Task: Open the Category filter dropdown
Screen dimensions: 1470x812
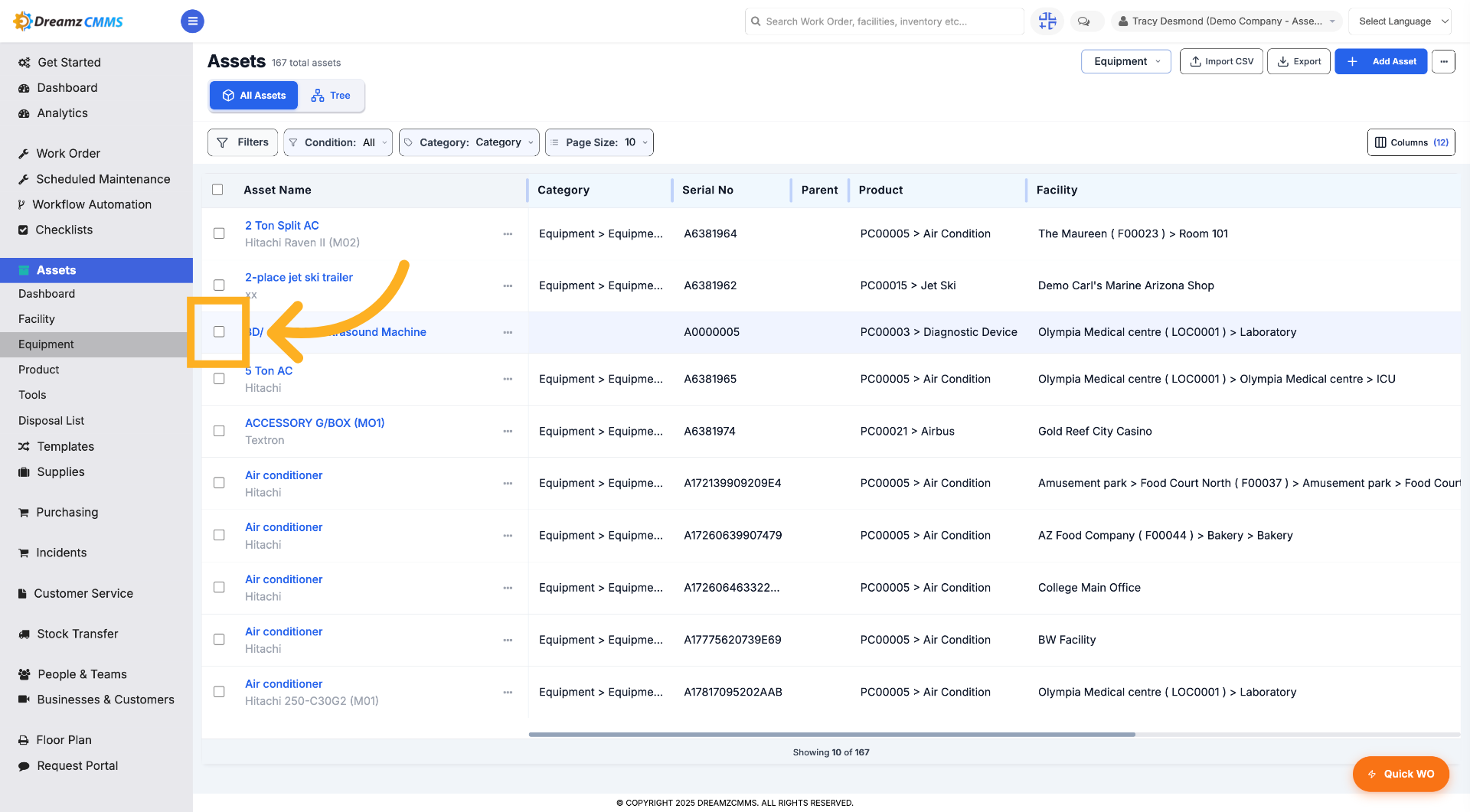Action: [469, 142]
